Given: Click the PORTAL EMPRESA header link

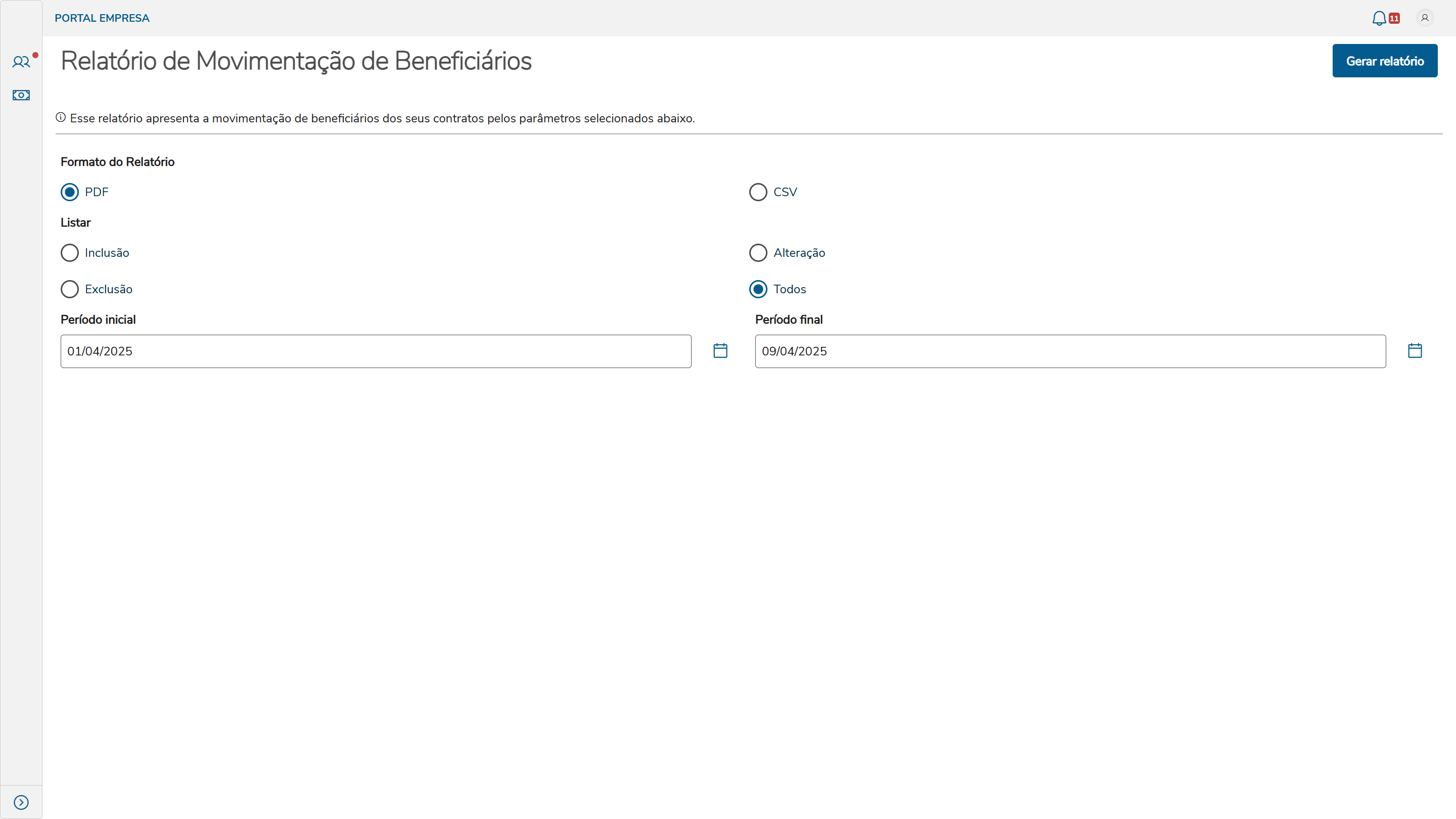Looking at the screenshot, I should tap(102, 18).
